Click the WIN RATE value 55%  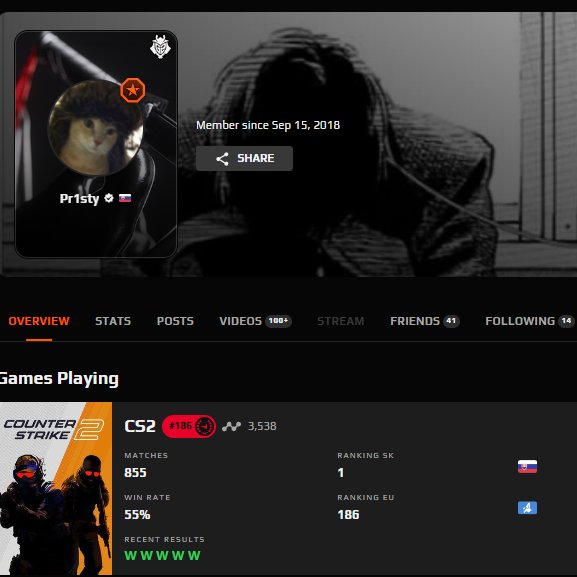(x=137, y=514)
